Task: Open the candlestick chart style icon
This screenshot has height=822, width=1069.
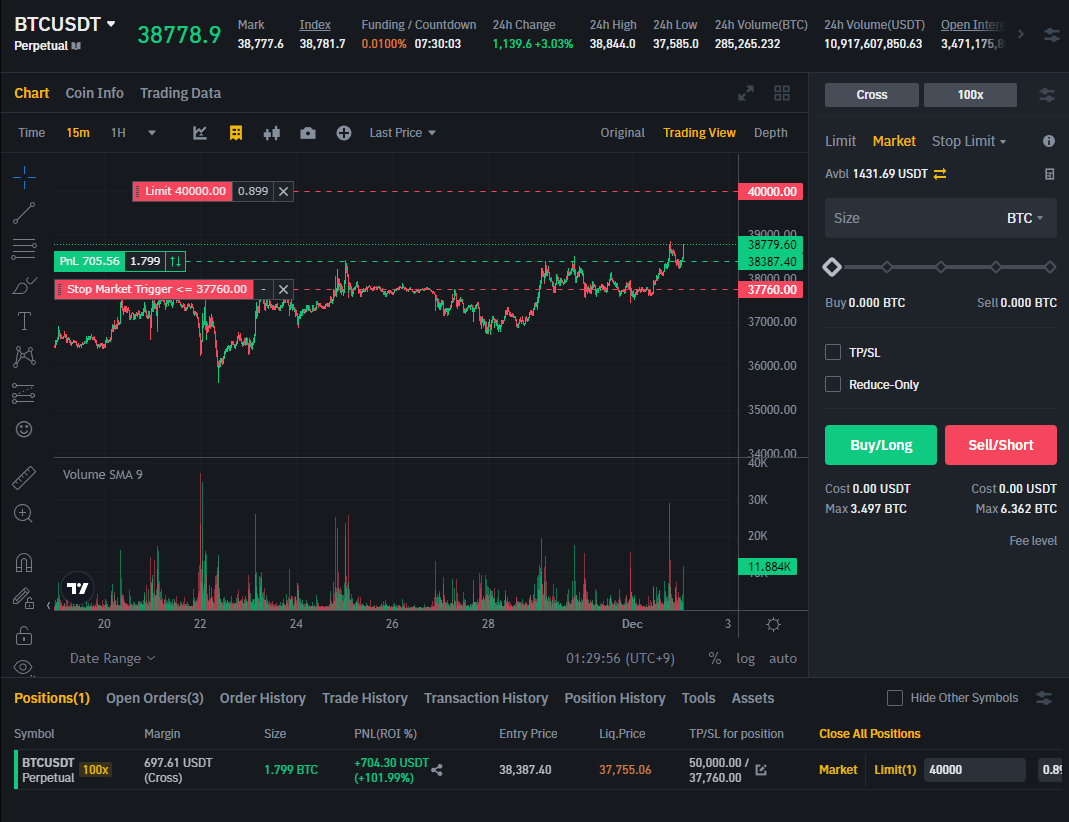Action: coord(272,133)
